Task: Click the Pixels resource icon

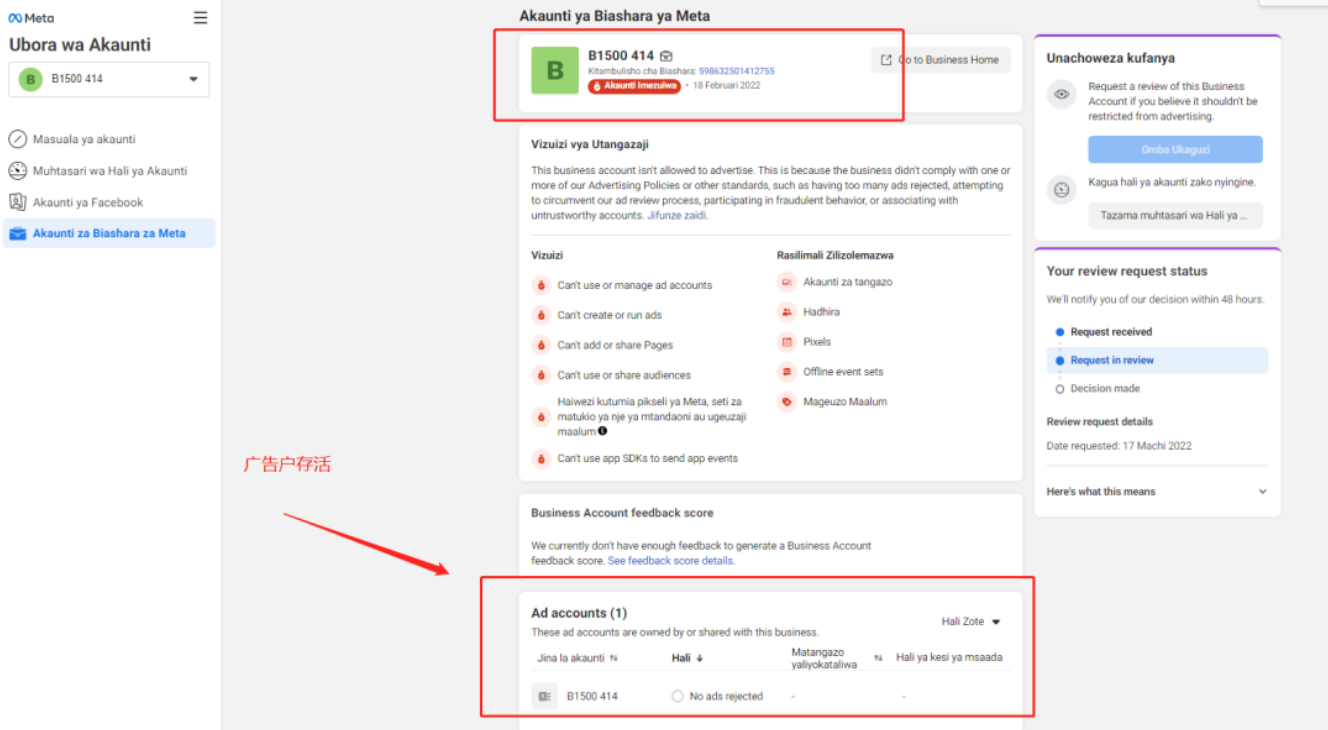Action: tap(786, 342)
